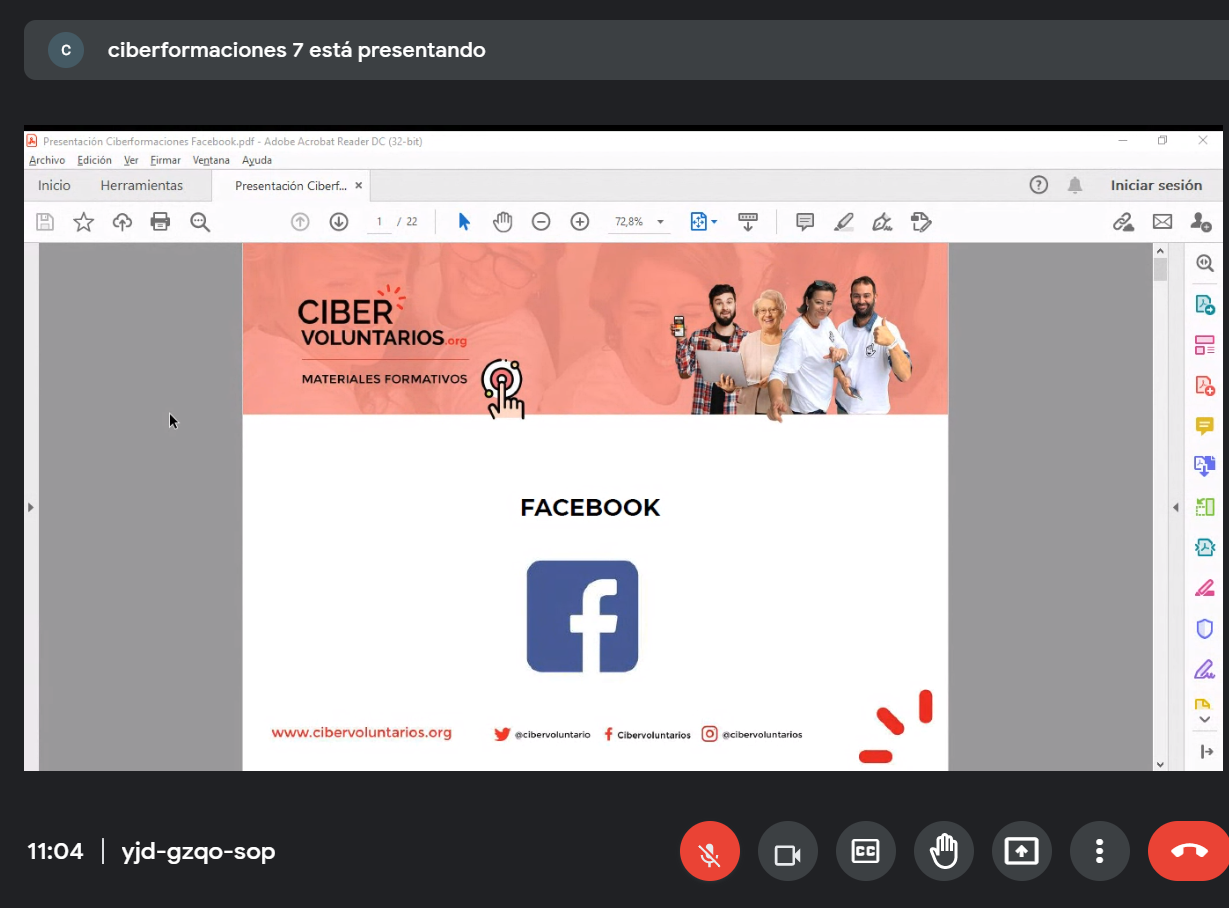Open the Archivo menu

pos(47,160)
